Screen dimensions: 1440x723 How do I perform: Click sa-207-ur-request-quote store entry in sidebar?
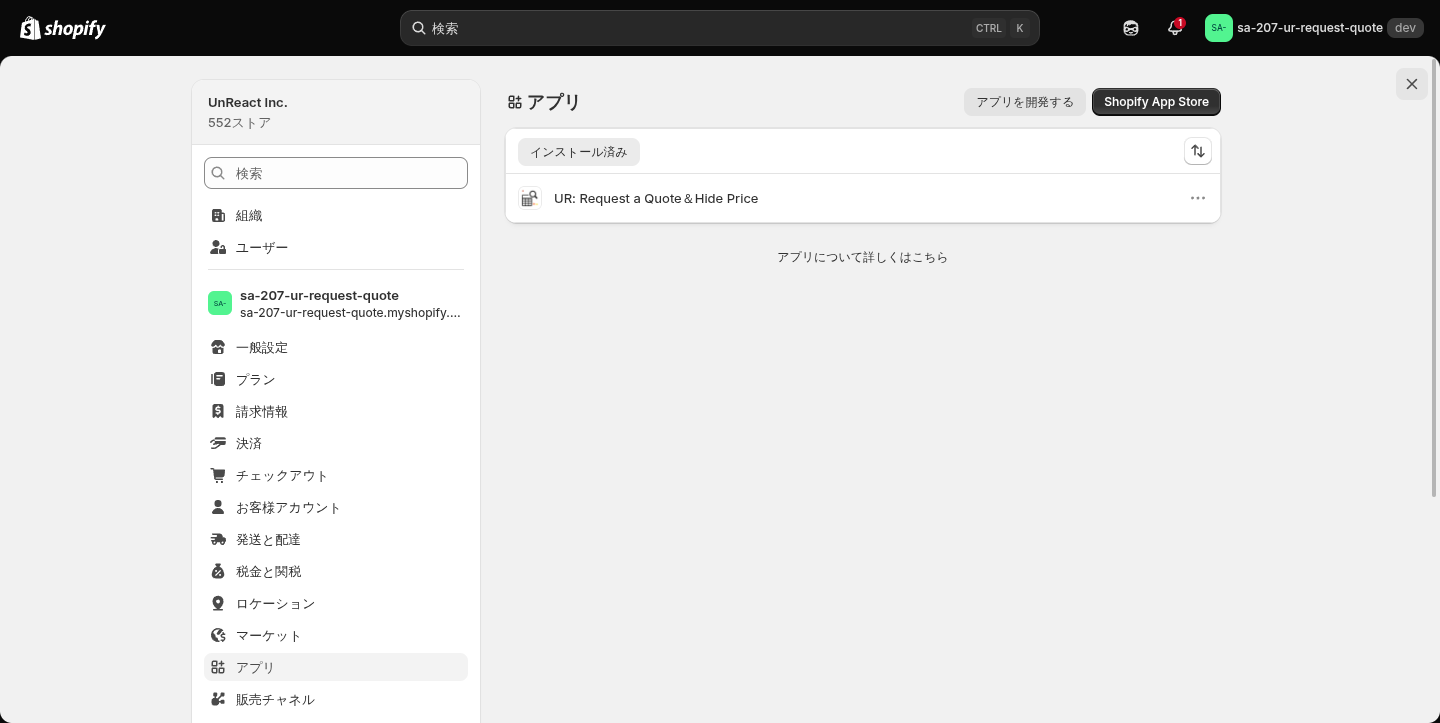tap(336, 303)
